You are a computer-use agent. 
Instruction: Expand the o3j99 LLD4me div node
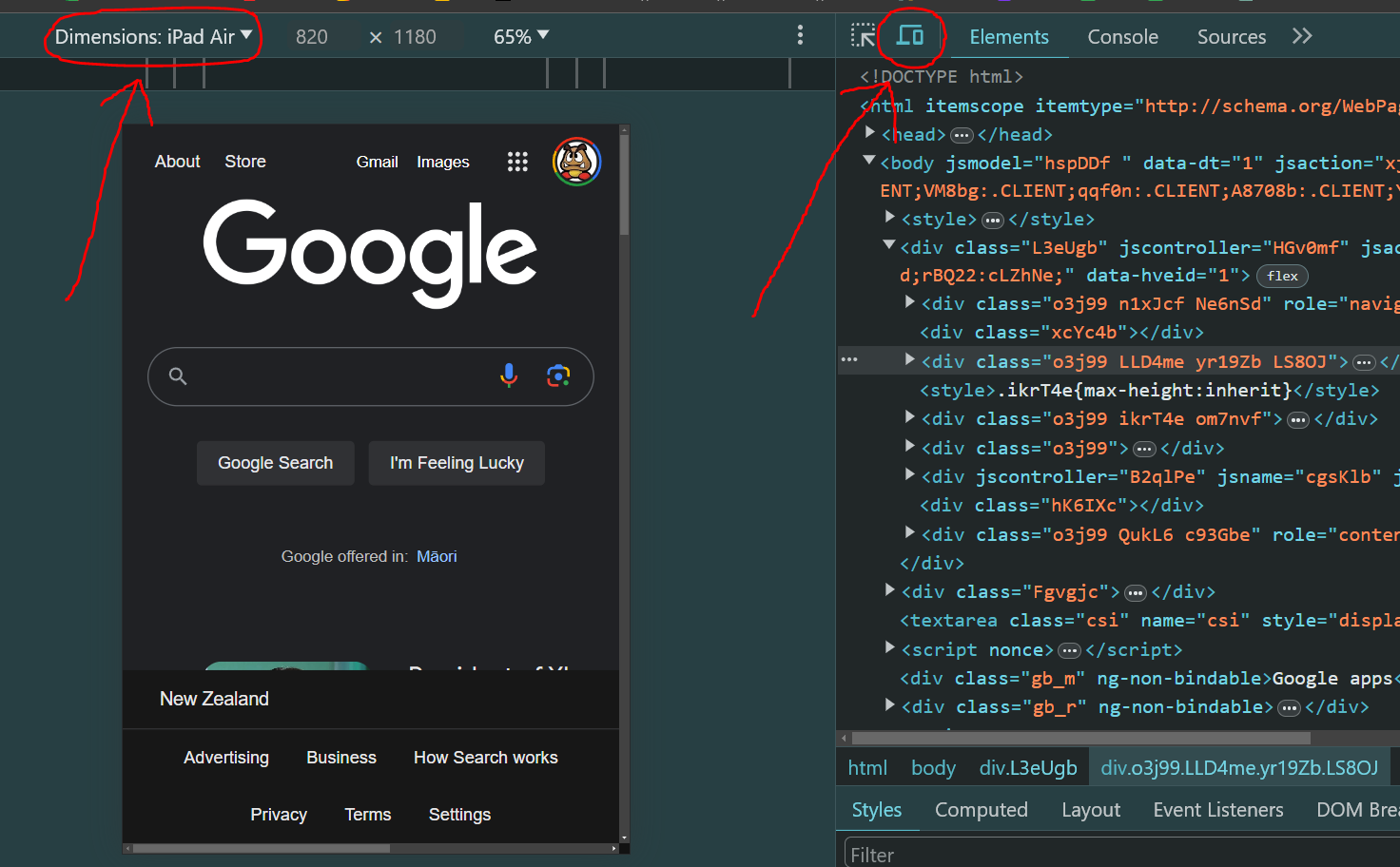click(x=910, y=359)
